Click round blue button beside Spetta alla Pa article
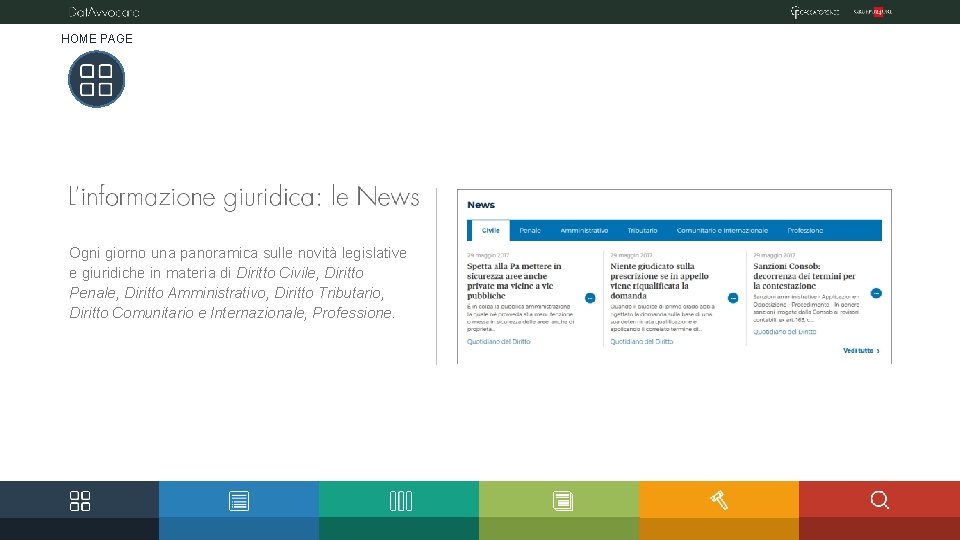 coord(590,298)
